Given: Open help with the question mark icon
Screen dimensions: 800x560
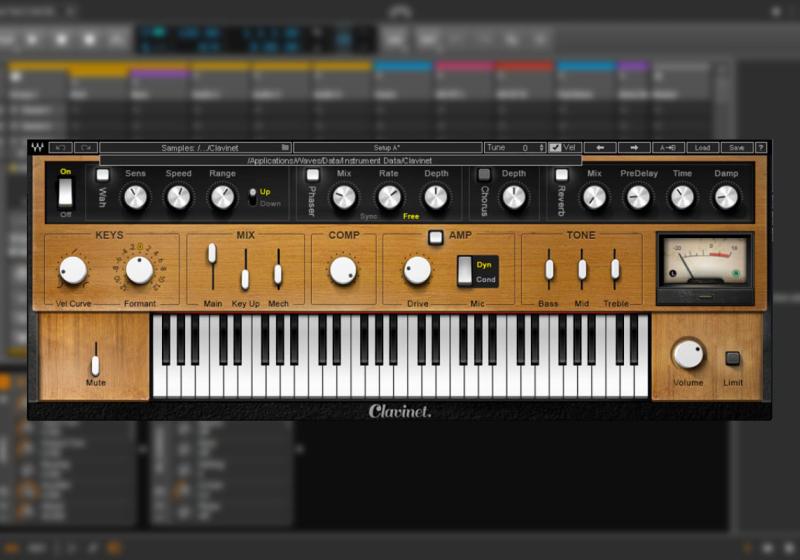Looking at the screenshot, I should 761,147.
